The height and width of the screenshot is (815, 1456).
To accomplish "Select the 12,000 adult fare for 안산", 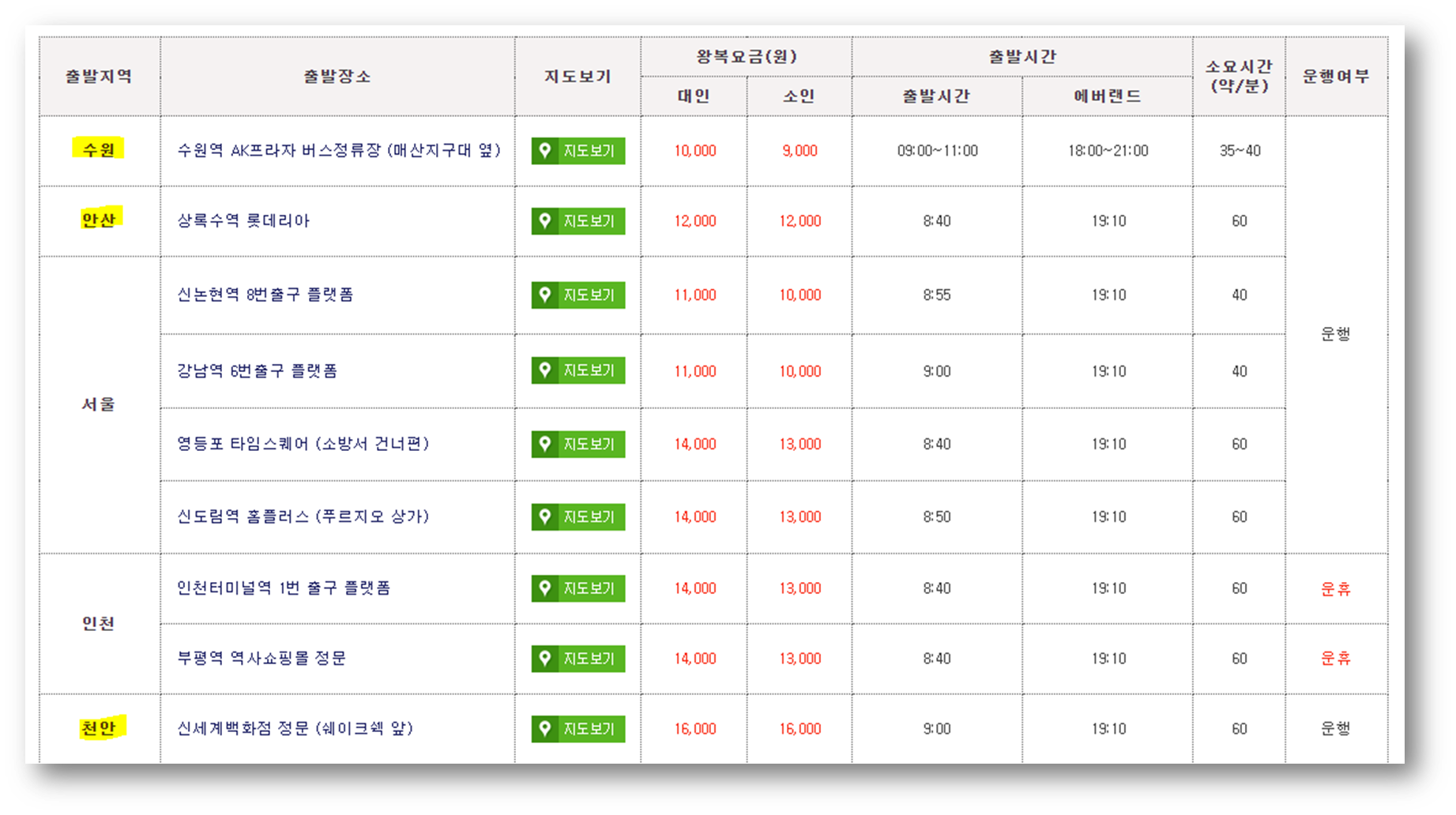I will coord(694,221).
